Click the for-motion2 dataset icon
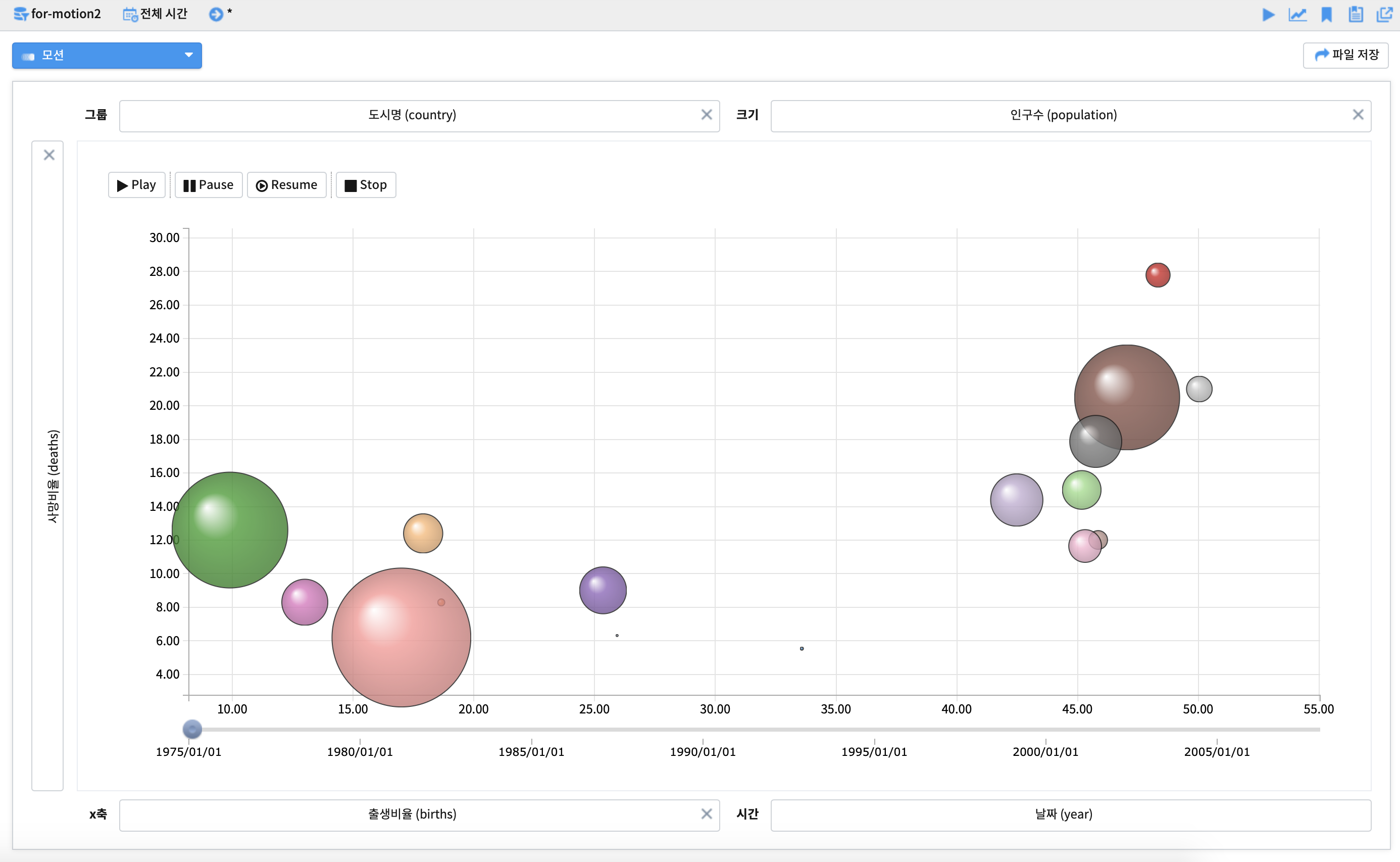 coord(21,14)
